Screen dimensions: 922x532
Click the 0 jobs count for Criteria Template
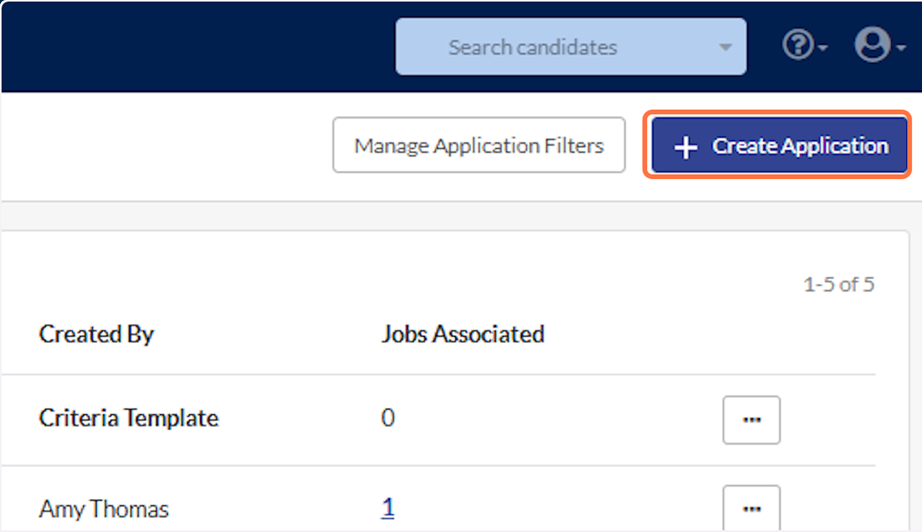click(x=388, y=418)
